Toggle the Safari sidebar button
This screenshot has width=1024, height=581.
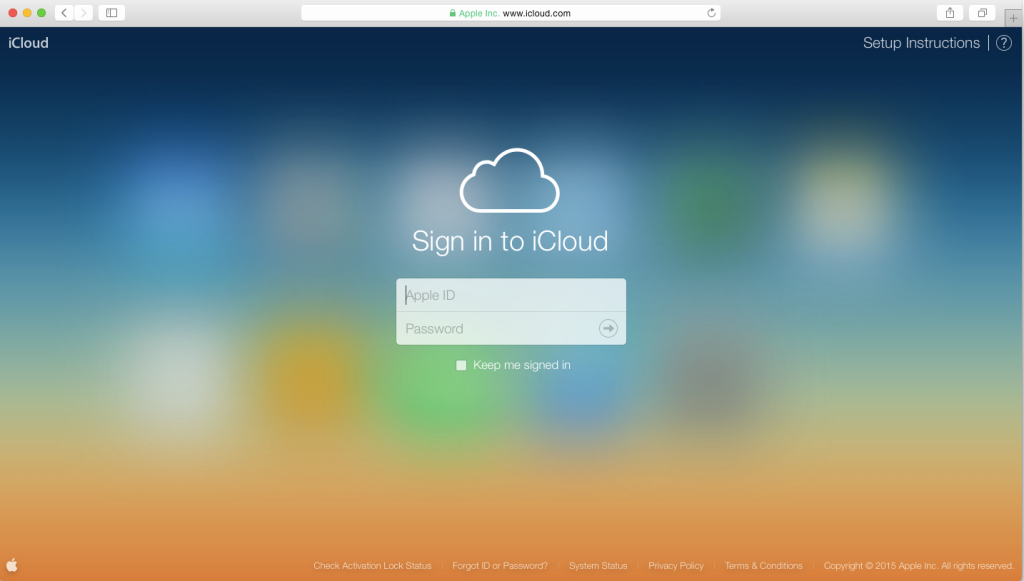click(x=112, y=13)
